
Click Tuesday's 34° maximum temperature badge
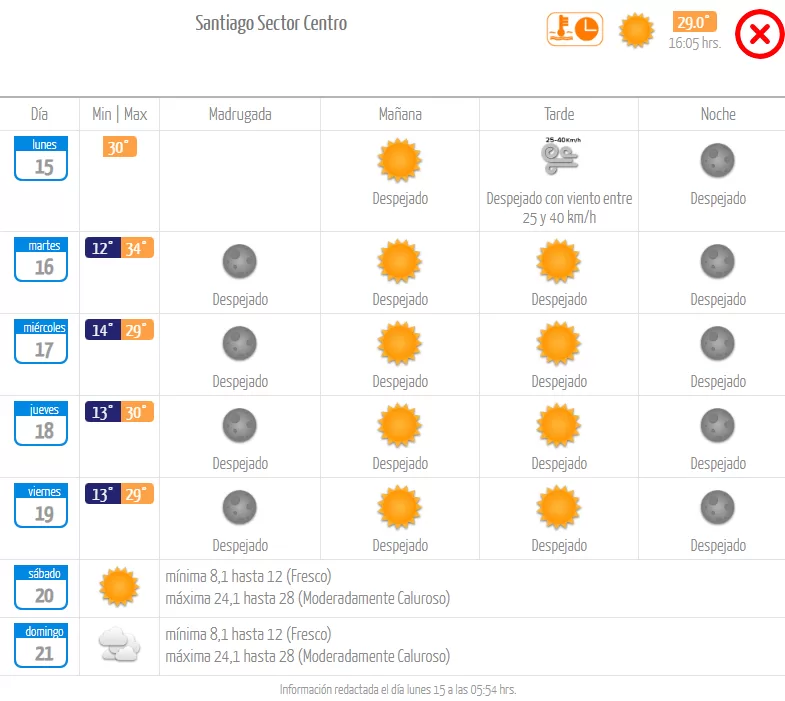pyautogui.click(x=137, y=248)
